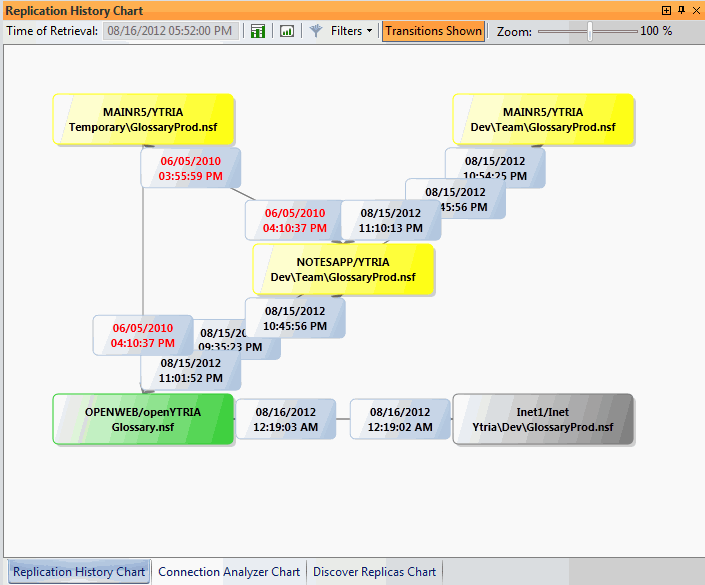
Task: Click the 08/16/2012 12:19:03 AM transition label
Action: point(286,419)
